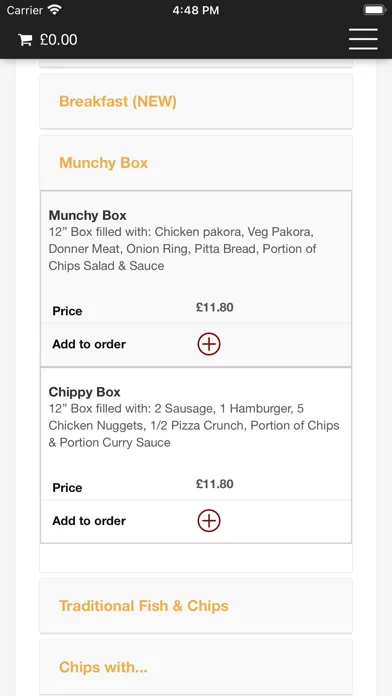
Task: Collapse the Munchy Box category header
Action: [196, 162]
